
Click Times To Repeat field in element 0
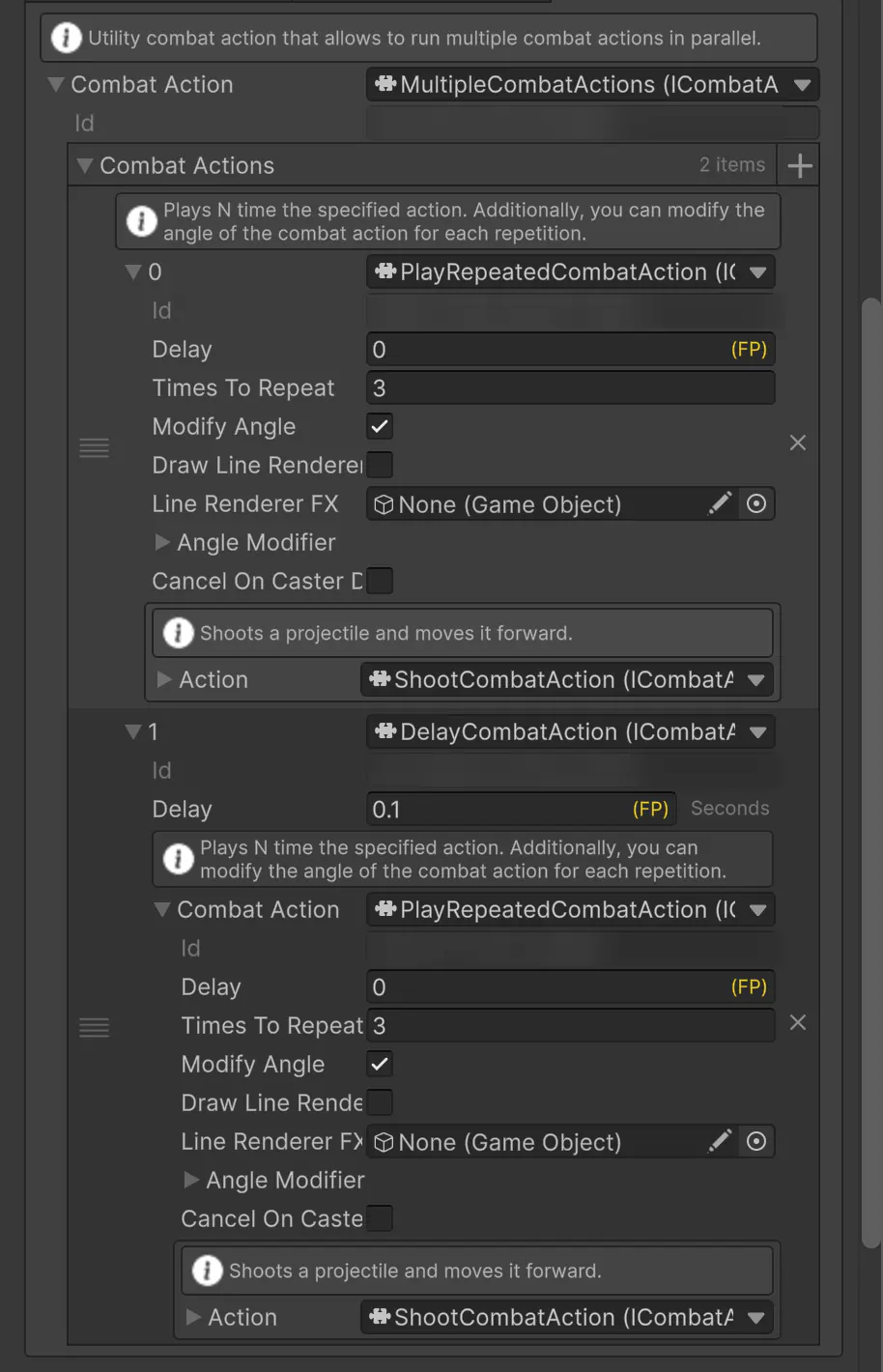click(x=570, y=387)
